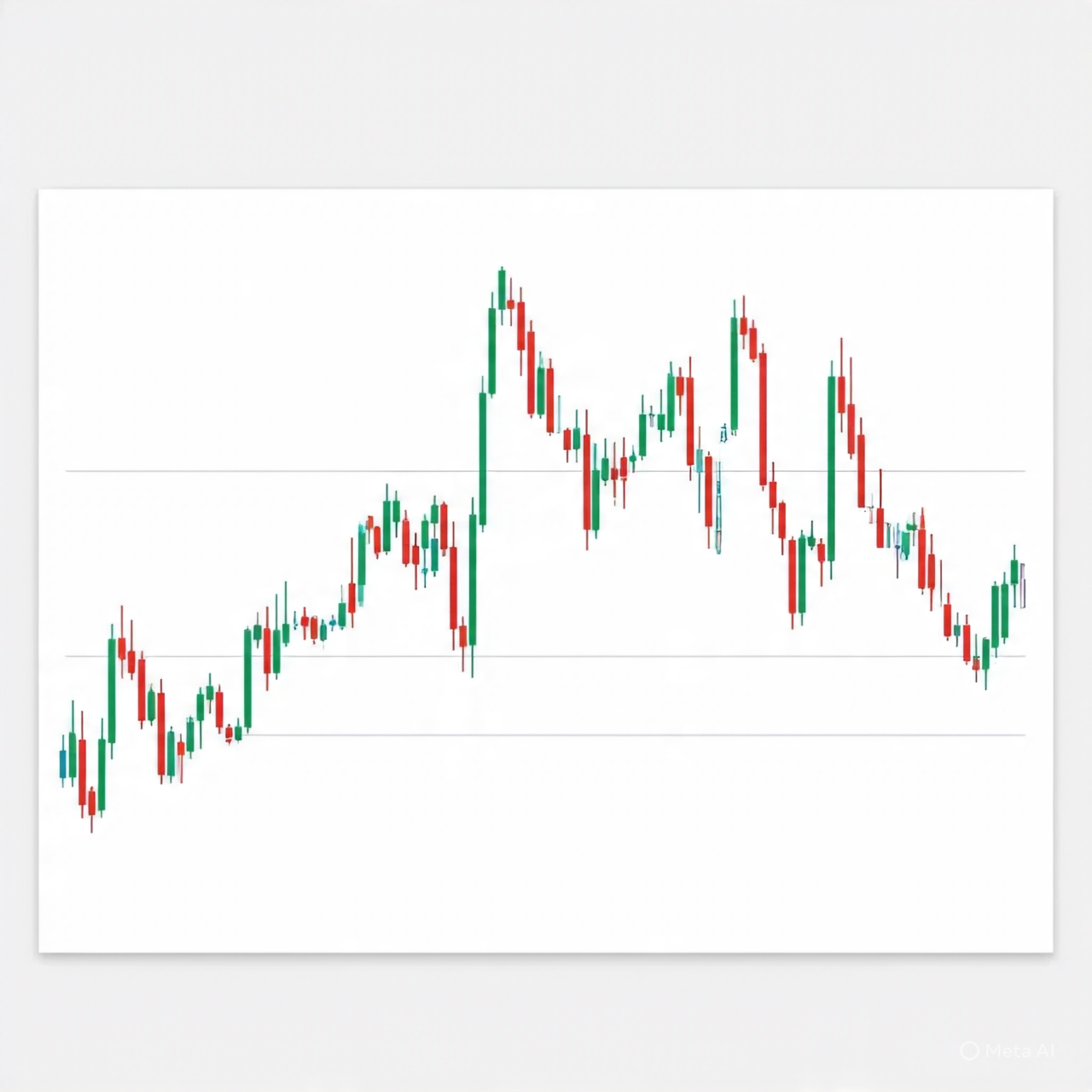Select the top horizontal level line
The width and height of the screenshot is (1092, 1092).
tap(256, 471)
